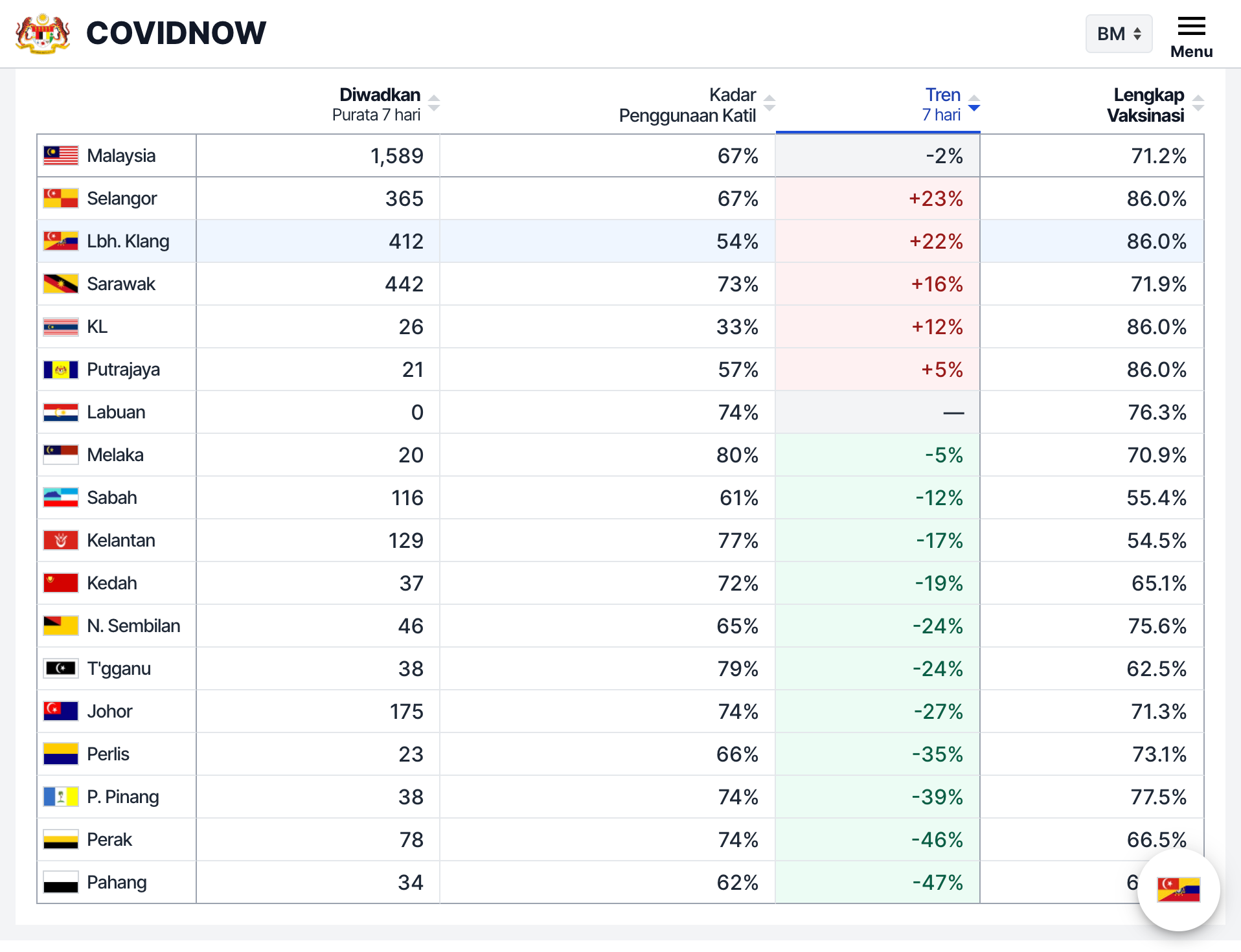Sort by Diwadkan column arrows
This screenshot has width=1241, height=952.
(435, 104)
